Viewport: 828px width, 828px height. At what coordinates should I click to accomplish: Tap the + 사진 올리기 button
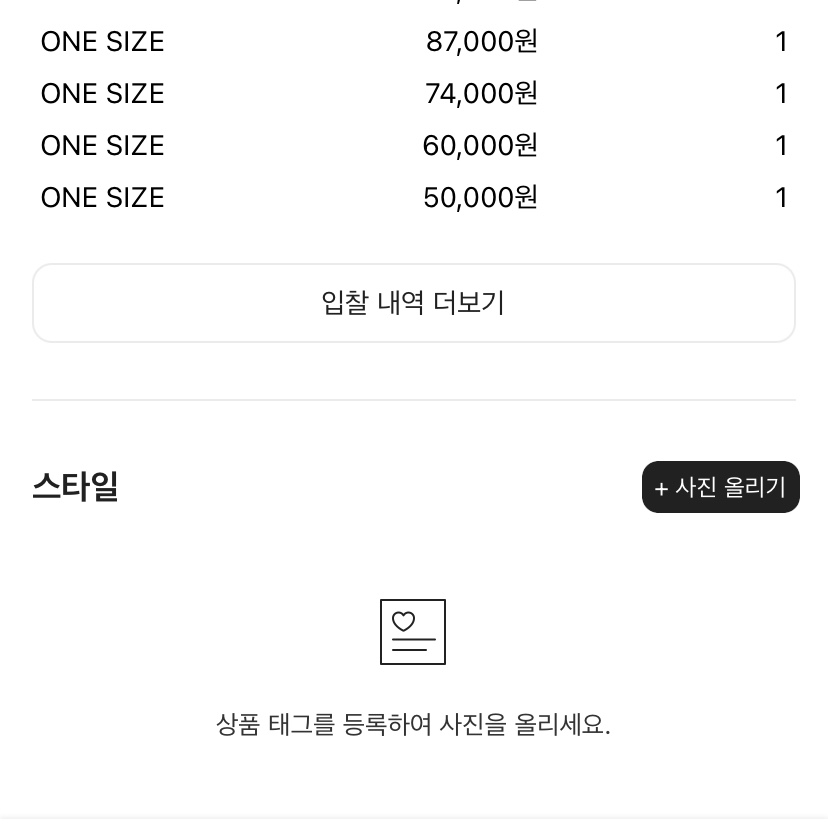coord(721,487)
